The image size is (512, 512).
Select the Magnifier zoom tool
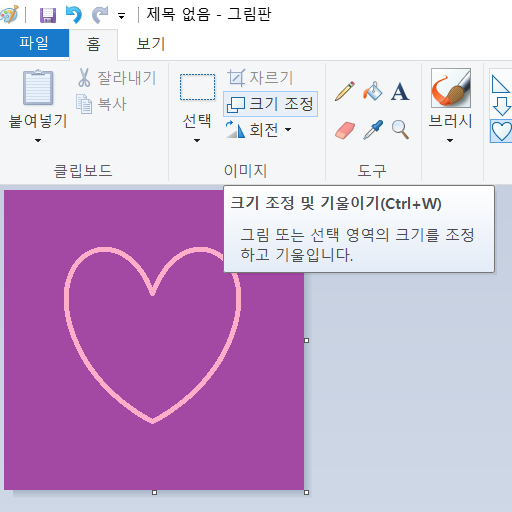(x=400, y=129)
